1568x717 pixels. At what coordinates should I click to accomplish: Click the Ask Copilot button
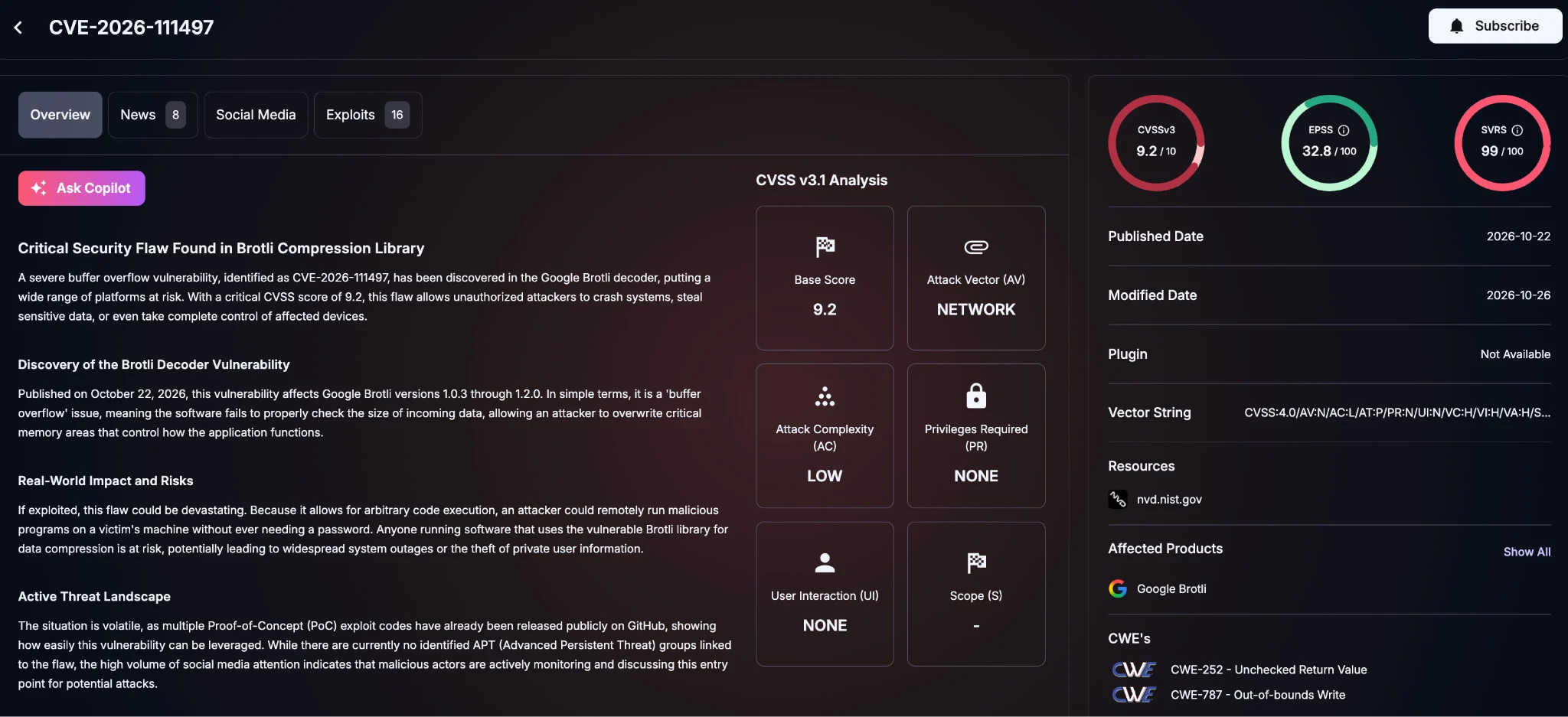point(81,188)
